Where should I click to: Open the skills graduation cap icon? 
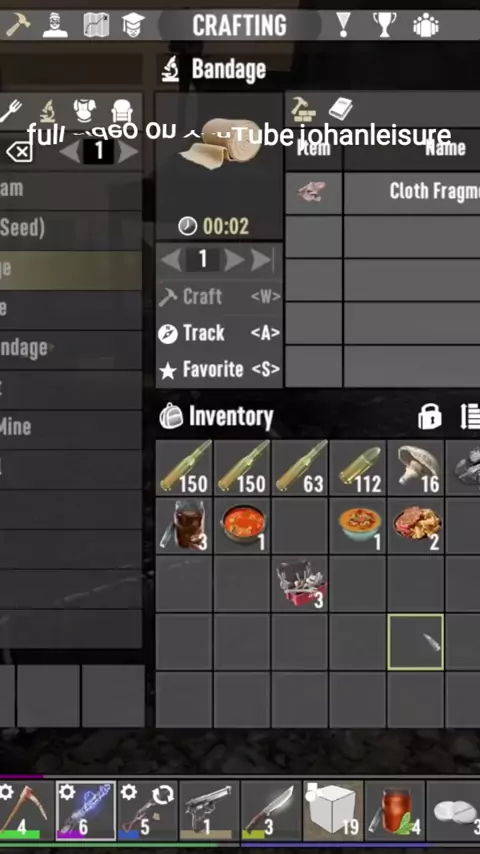[x=133, y=25]
